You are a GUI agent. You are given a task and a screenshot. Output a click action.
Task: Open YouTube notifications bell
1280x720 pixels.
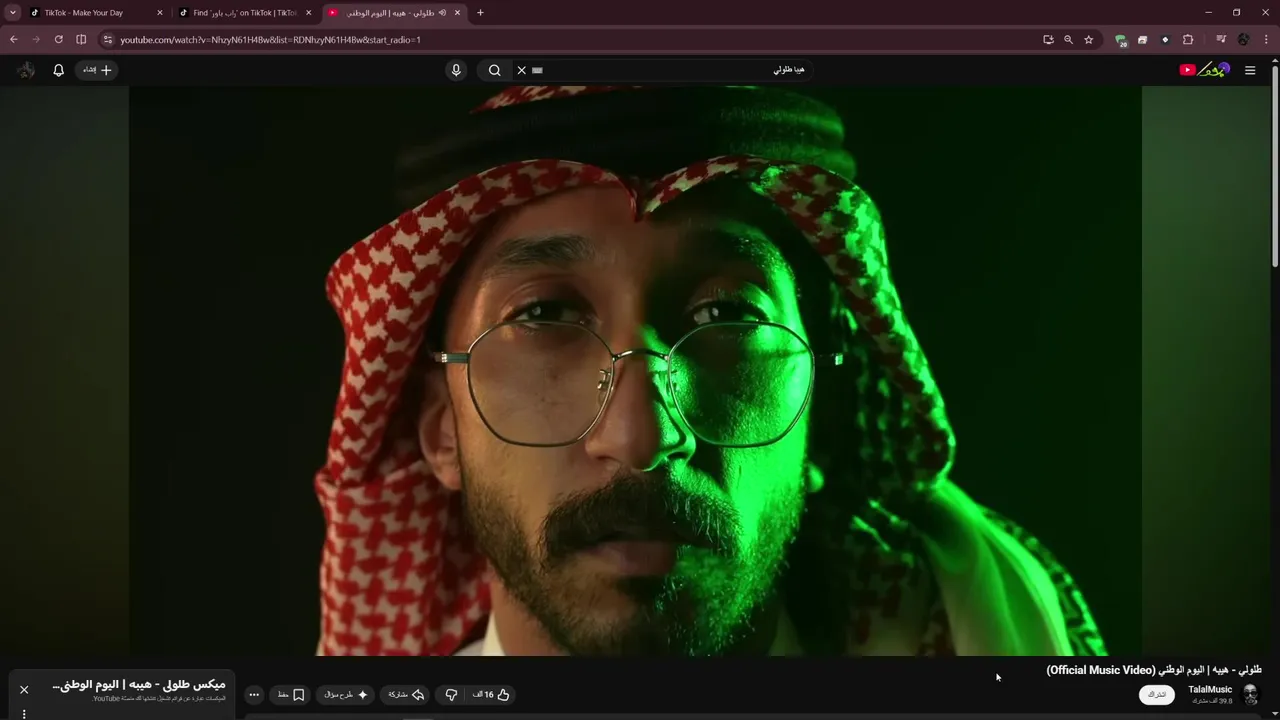[58, 70]
